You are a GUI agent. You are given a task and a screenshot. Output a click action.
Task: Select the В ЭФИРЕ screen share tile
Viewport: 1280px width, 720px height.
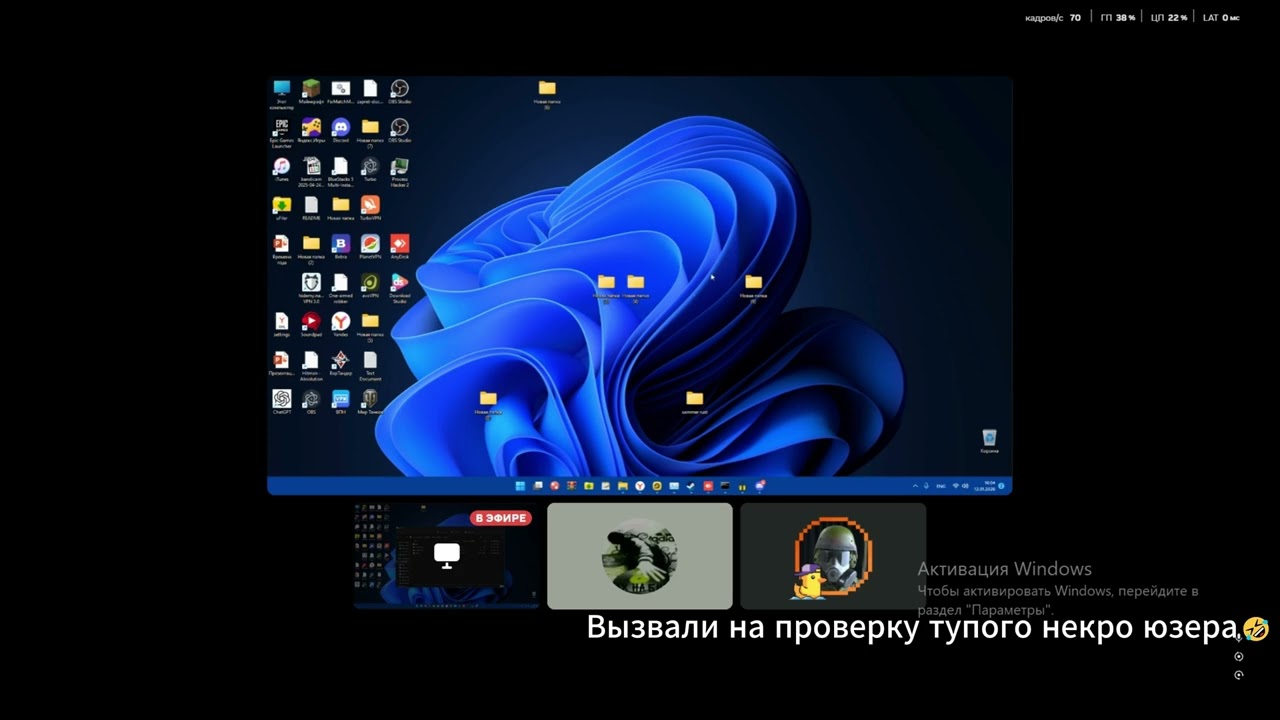[x=446, y=556]
